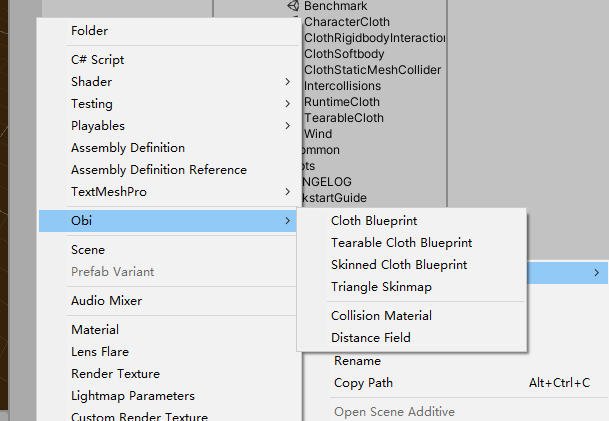
Task: Select the Wind scene file
Action: tap(318, 134)
